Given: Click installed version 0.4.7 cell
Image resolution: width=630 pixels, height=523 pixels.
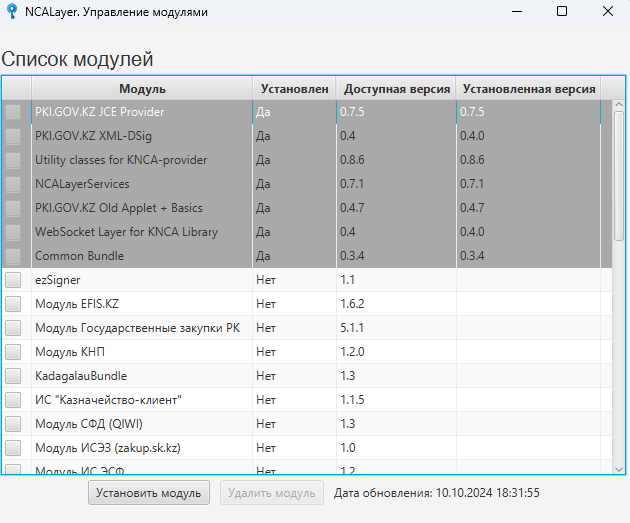Looking at the screenshot, I should 472,208.
